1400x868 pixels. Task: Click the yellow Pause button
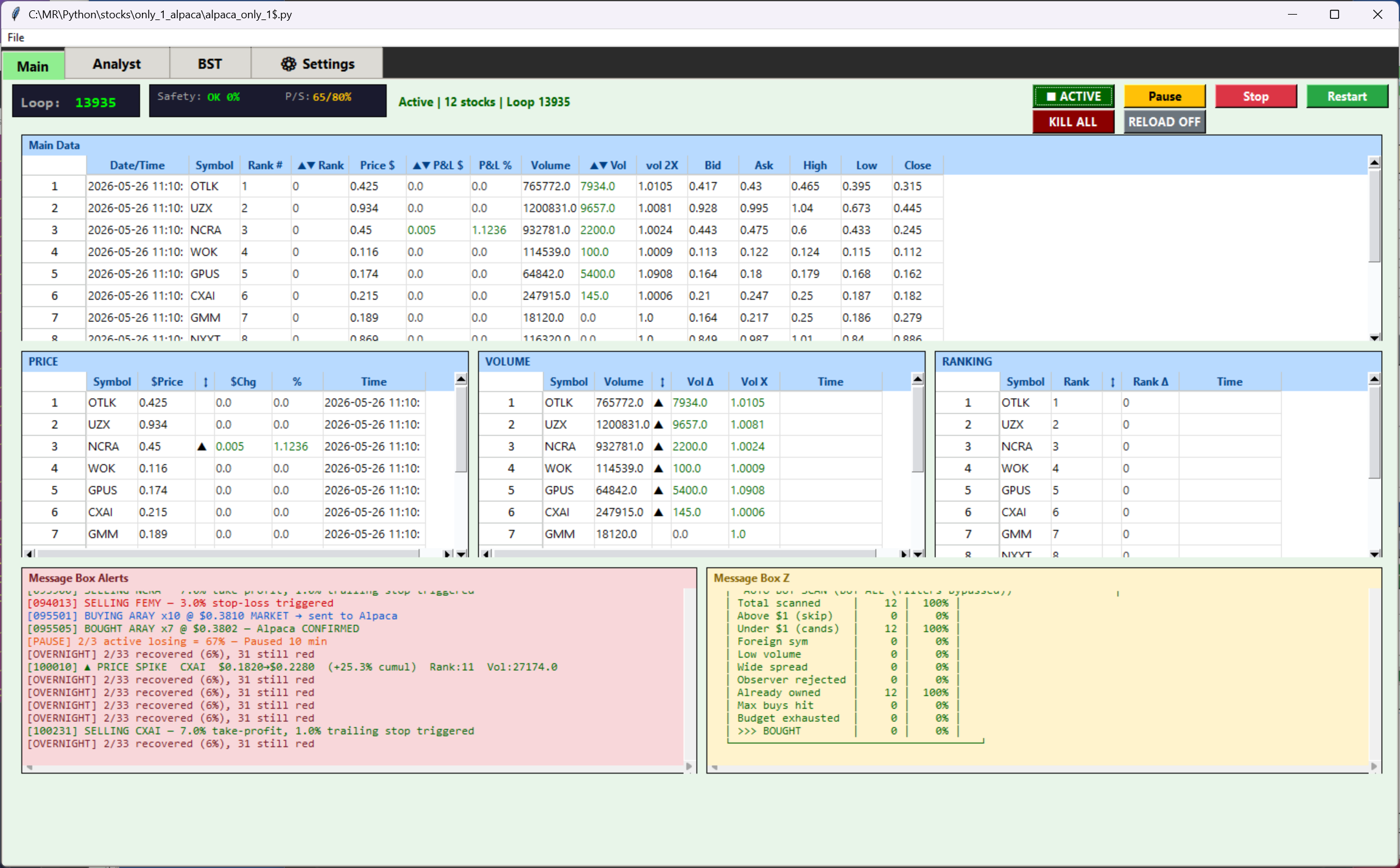click(x=1164, y=96)
